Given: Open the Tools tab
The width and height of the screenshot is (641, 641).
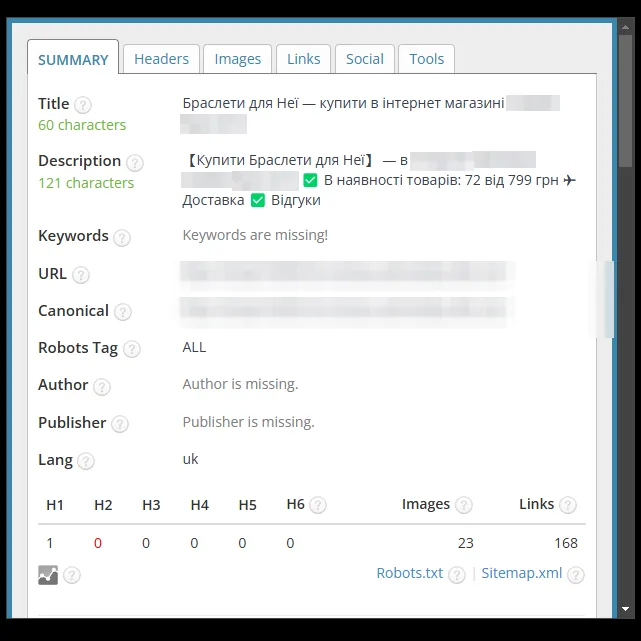Looking at the screenshot, I should [x=426, y=59].
